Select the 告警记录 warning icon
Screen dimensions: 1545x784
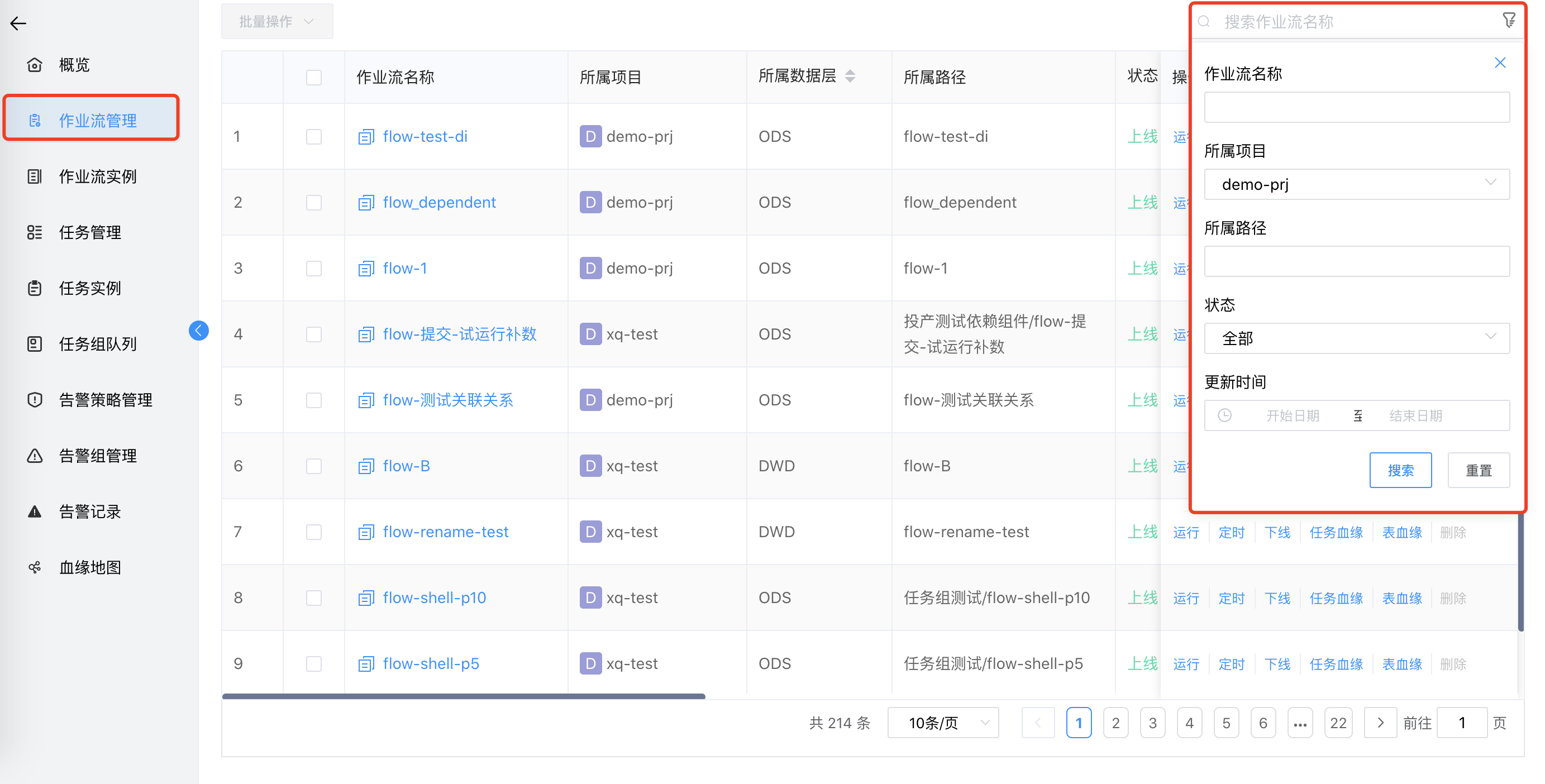35,511
